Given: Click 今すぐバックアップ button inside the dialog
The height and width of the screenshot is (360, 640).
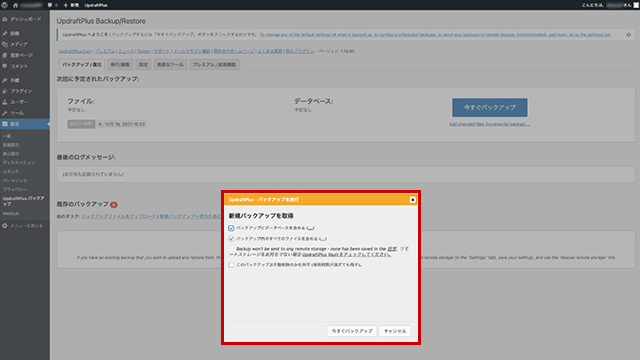Looking at the screenshot, I should click(x=352, y=331).
